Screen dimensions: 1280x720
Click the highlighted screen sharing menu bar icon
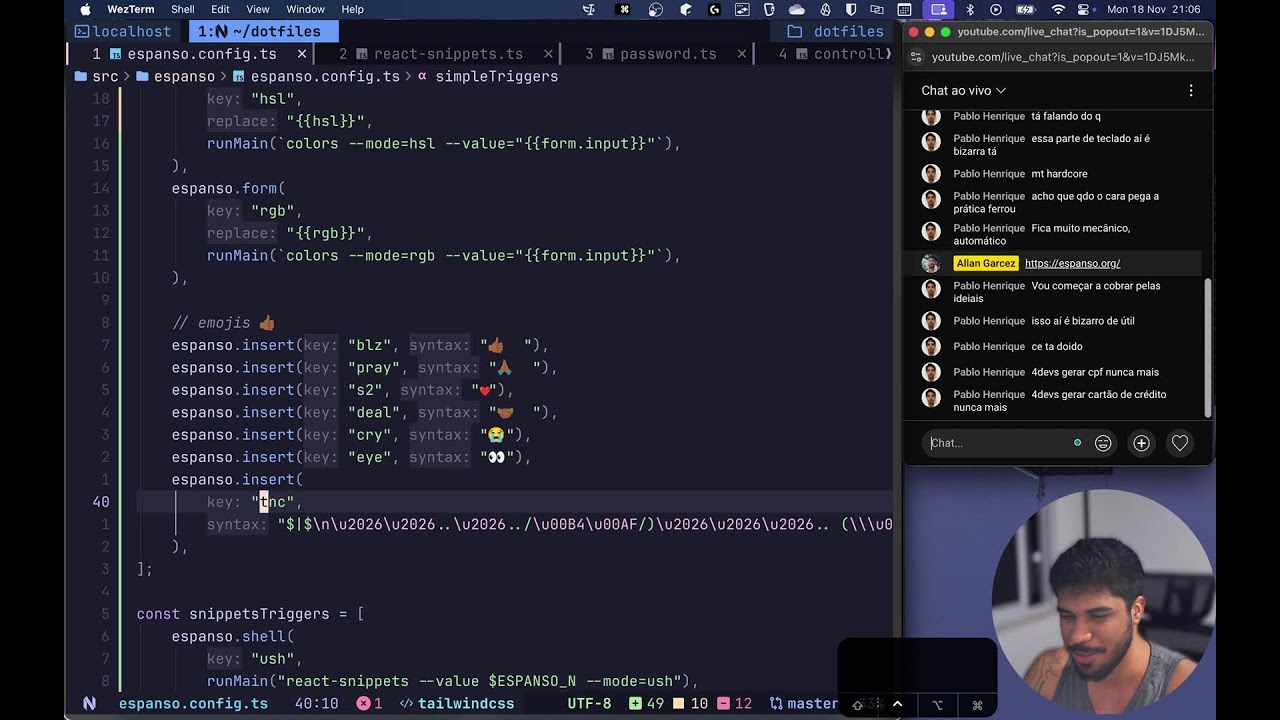939,9
